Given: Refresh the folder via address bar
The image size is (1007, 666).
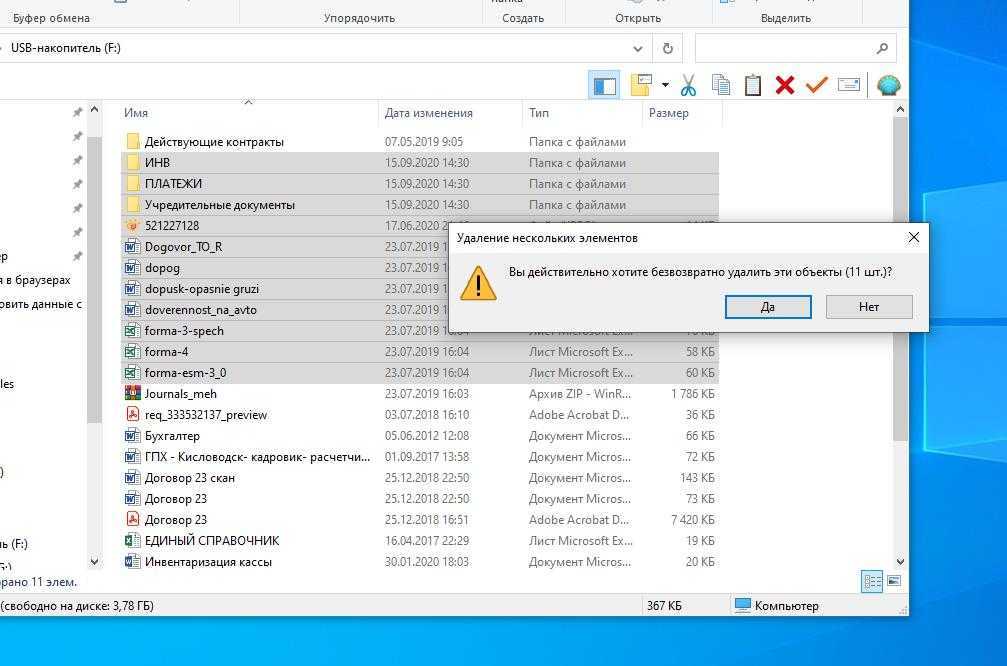Looking at the screenshot, I should click(x=668, y=48).
